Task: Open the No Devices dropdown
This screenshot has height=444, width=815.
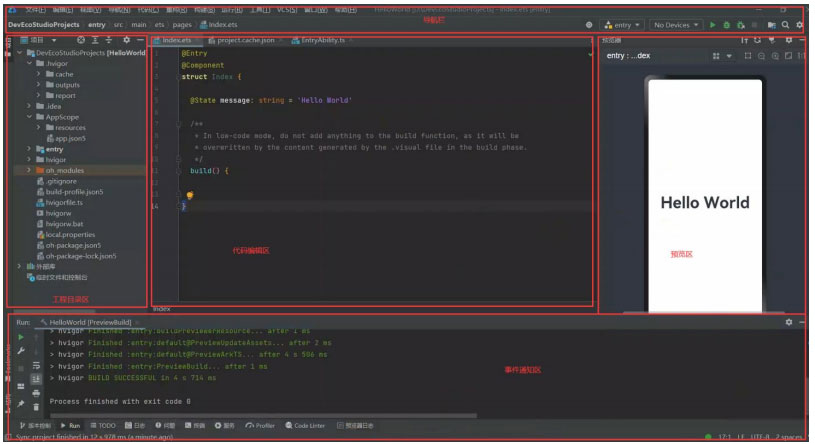Action: tap(675, 24)
